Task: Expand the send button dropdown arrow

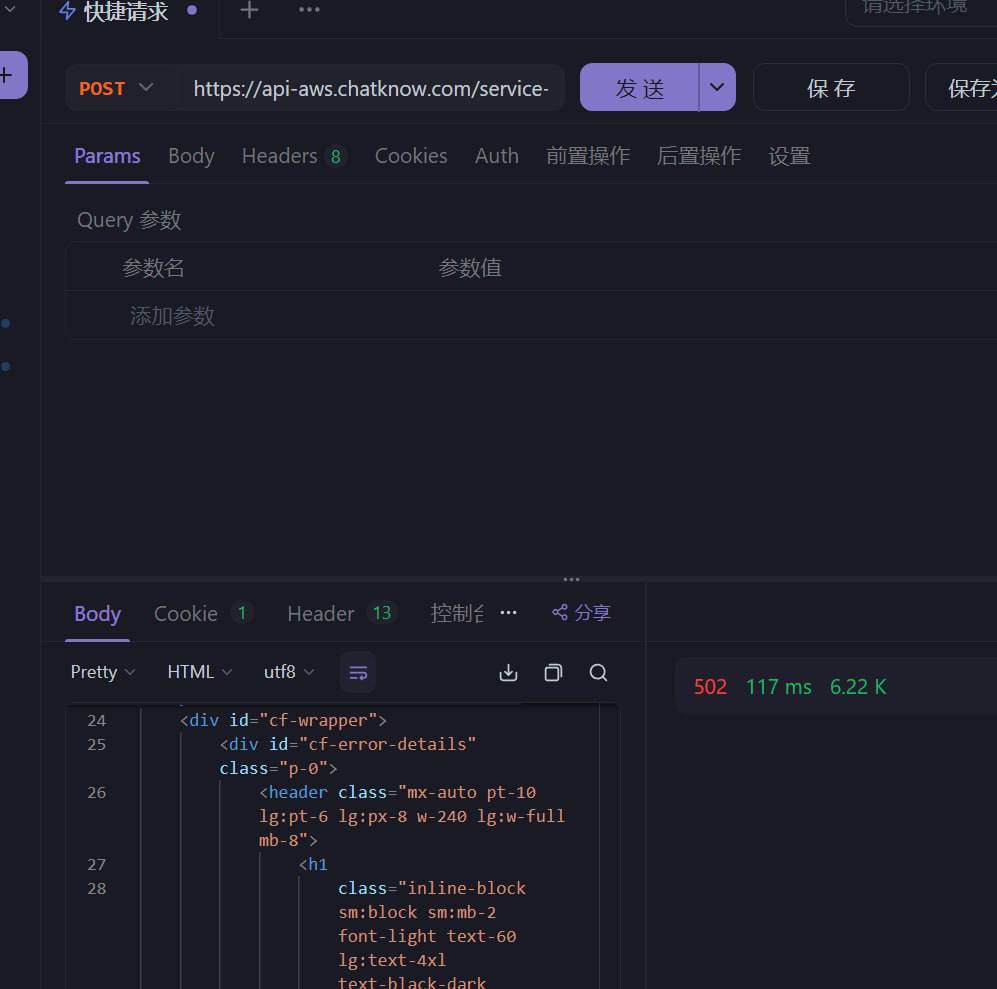Action: coord(716,88)
